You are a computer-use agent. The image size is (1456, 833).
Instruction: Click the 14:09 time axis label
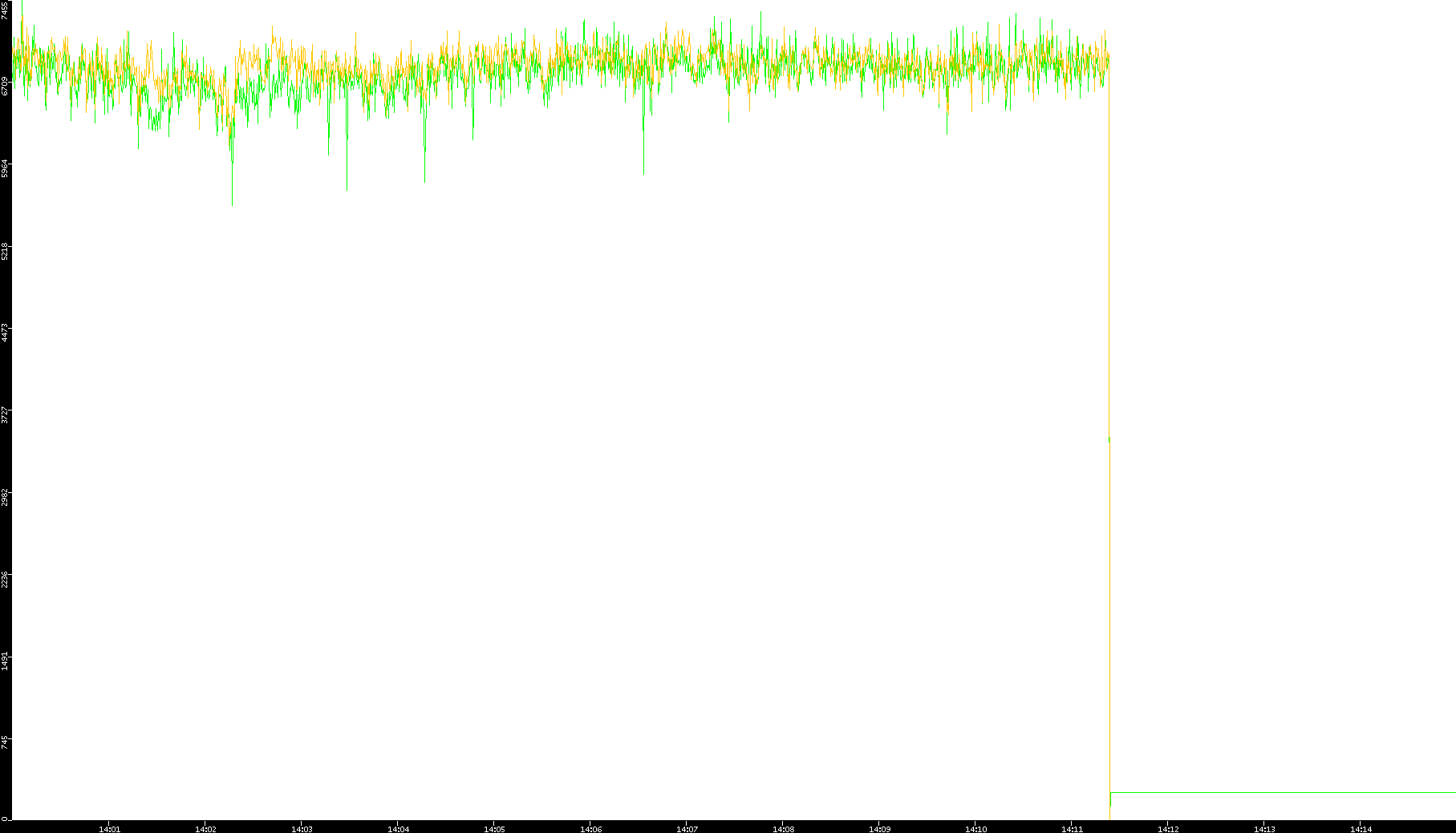pos(879,828)
